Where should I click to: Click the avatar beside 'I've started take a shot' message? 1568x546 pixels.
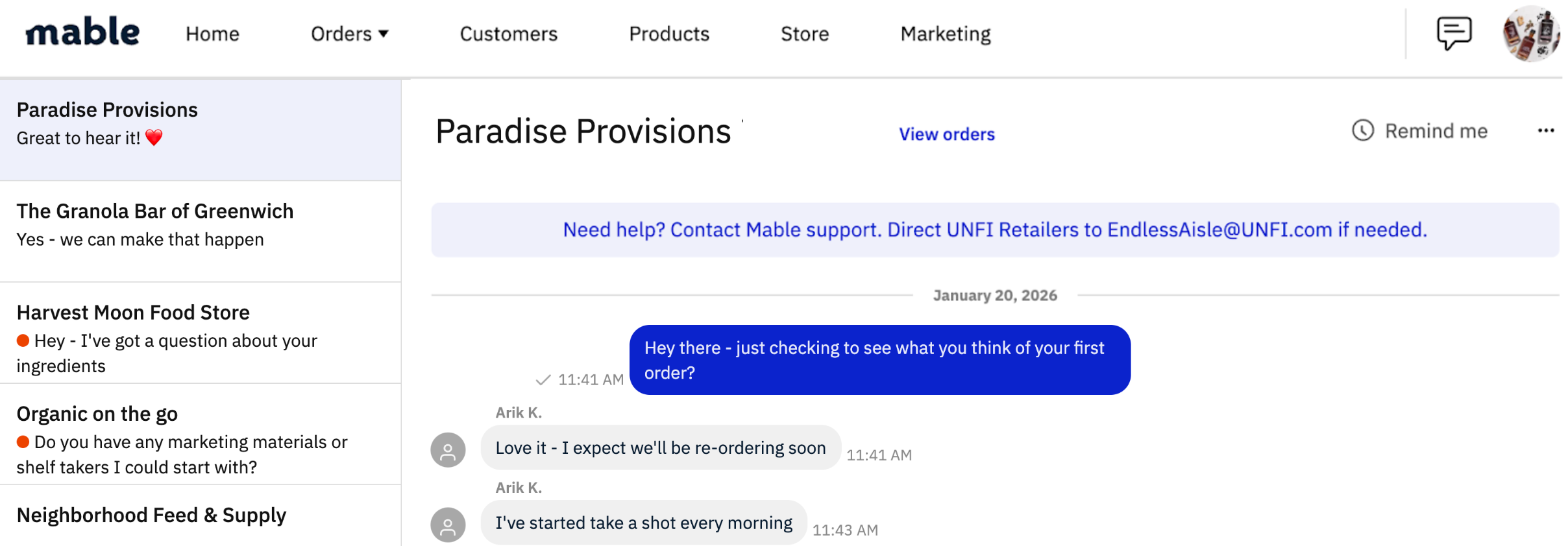448,525
